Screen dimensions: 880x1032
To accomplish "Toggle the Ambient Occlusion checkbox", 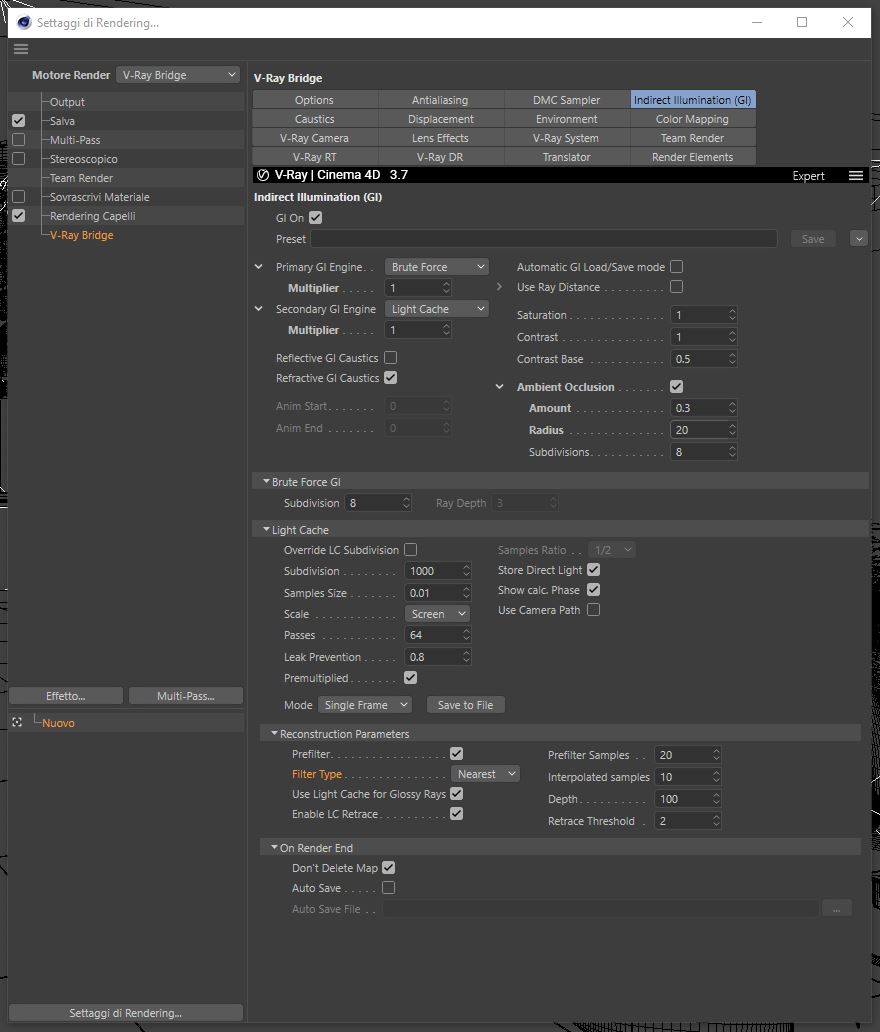I will pos(676,387).
